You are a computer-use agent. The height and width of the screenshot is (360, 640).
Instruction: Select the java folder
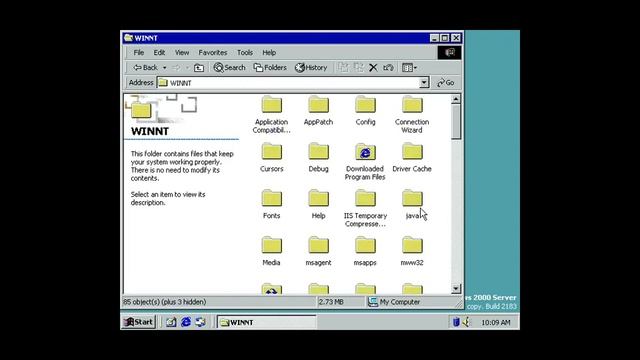click(412, 204)
